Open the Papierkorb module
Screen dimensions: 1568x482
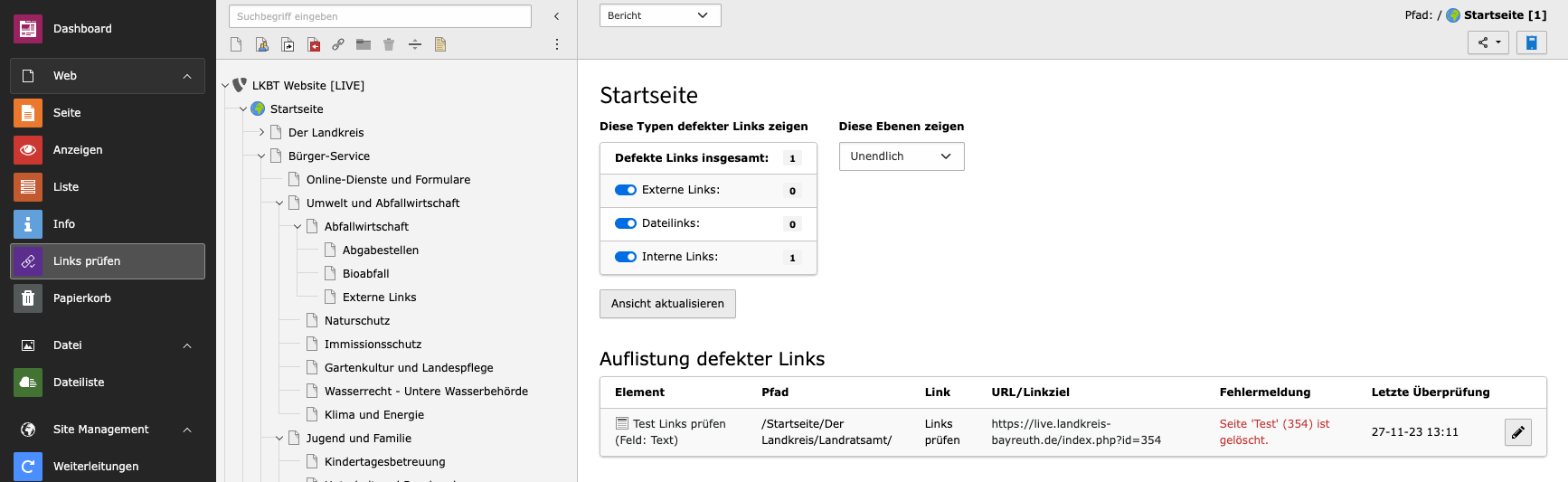pyautogui.click(x=81, y=298)
